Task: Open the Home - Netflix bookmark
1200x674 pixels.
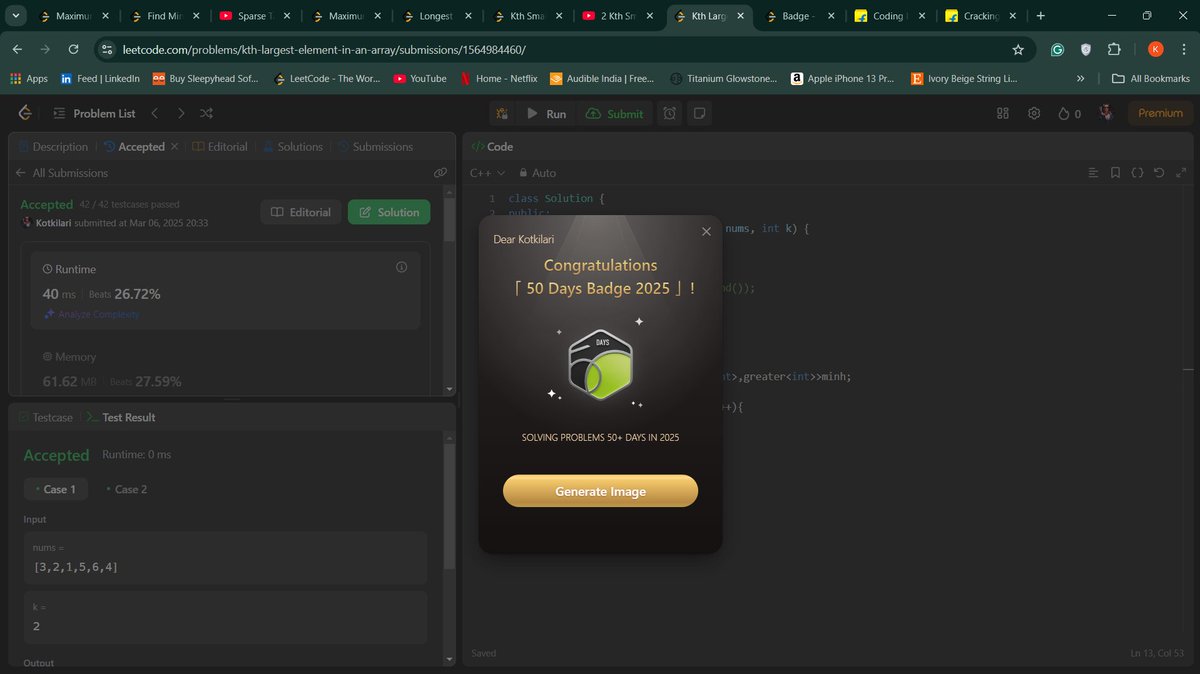Action: [499, 78]
